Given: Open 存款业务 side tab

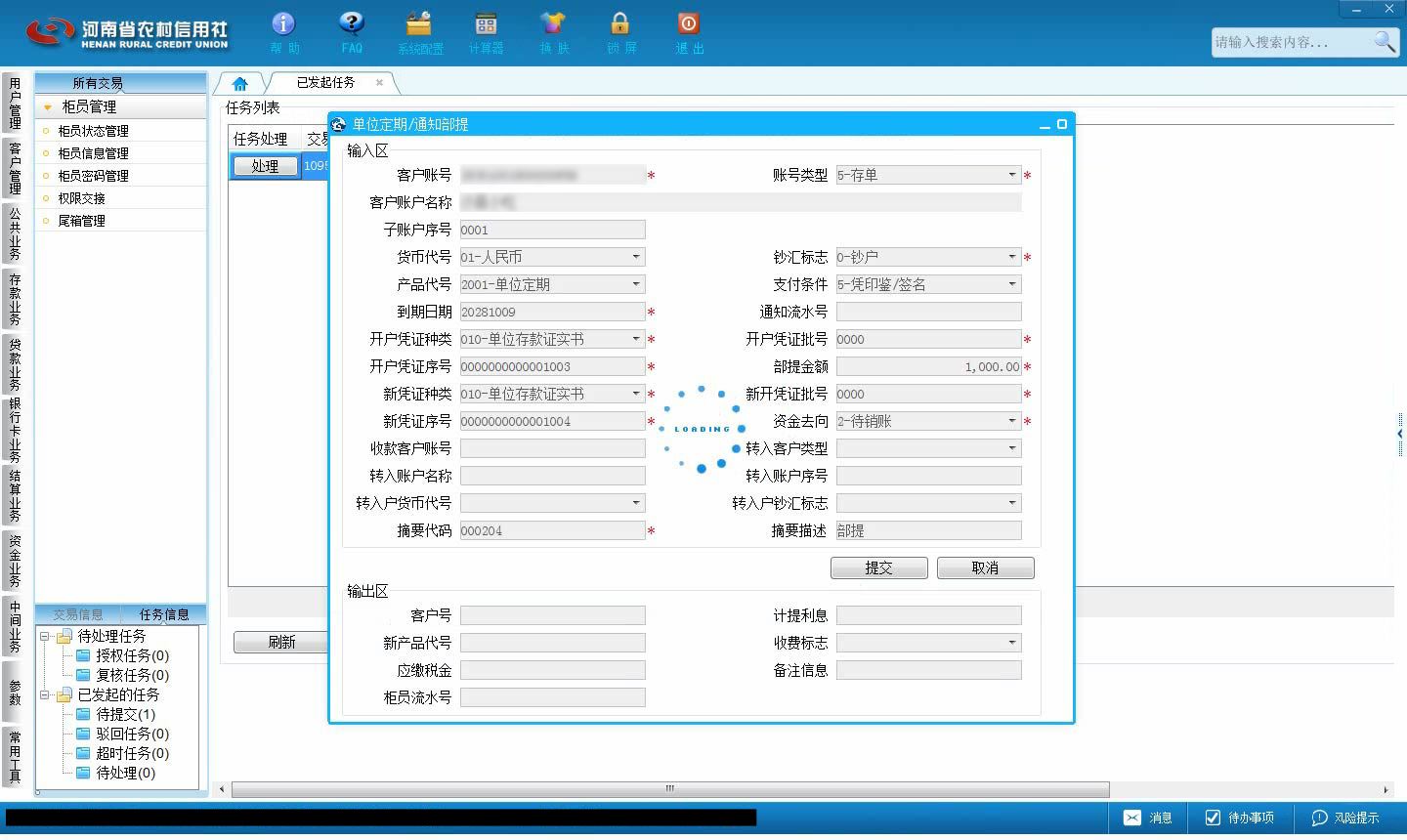Looking at the screenshot, I should point(15,299).
